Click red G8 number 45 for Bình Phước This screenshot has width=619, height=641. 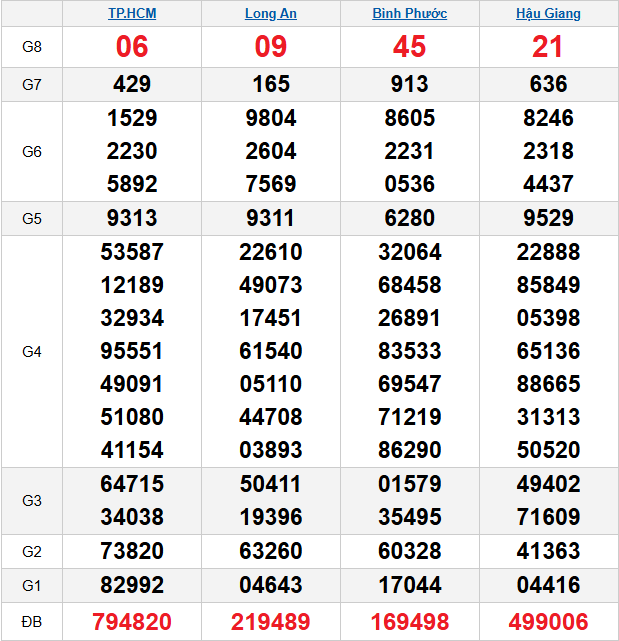pyautogui.click(x=409, y=47)
